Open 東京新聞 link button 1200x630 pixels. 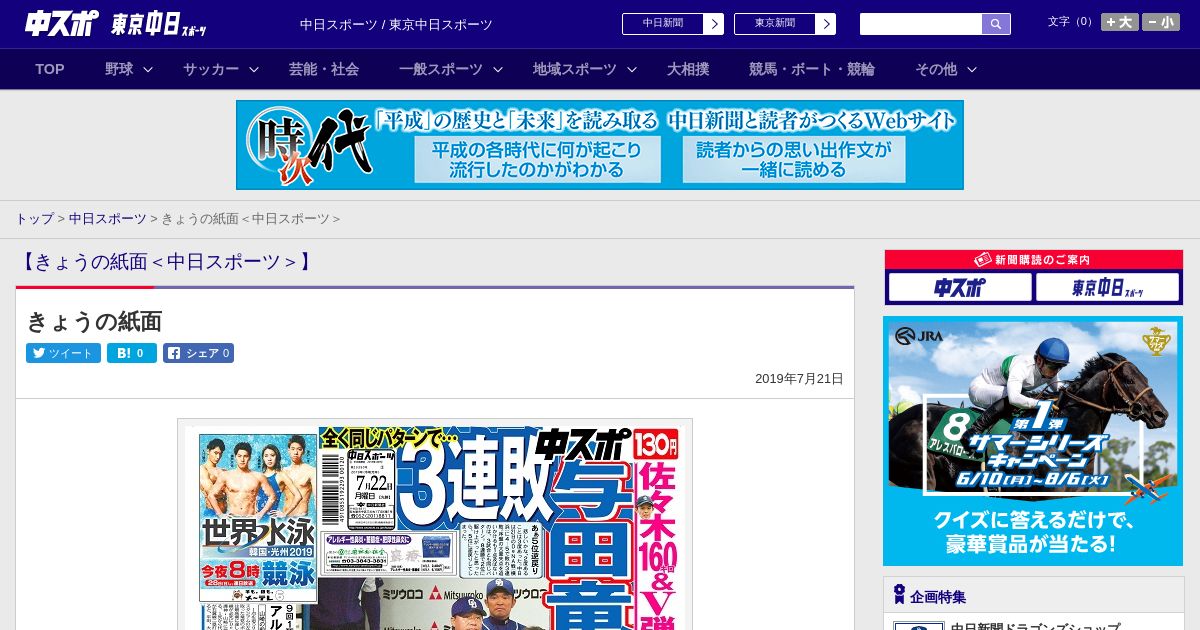775,24
